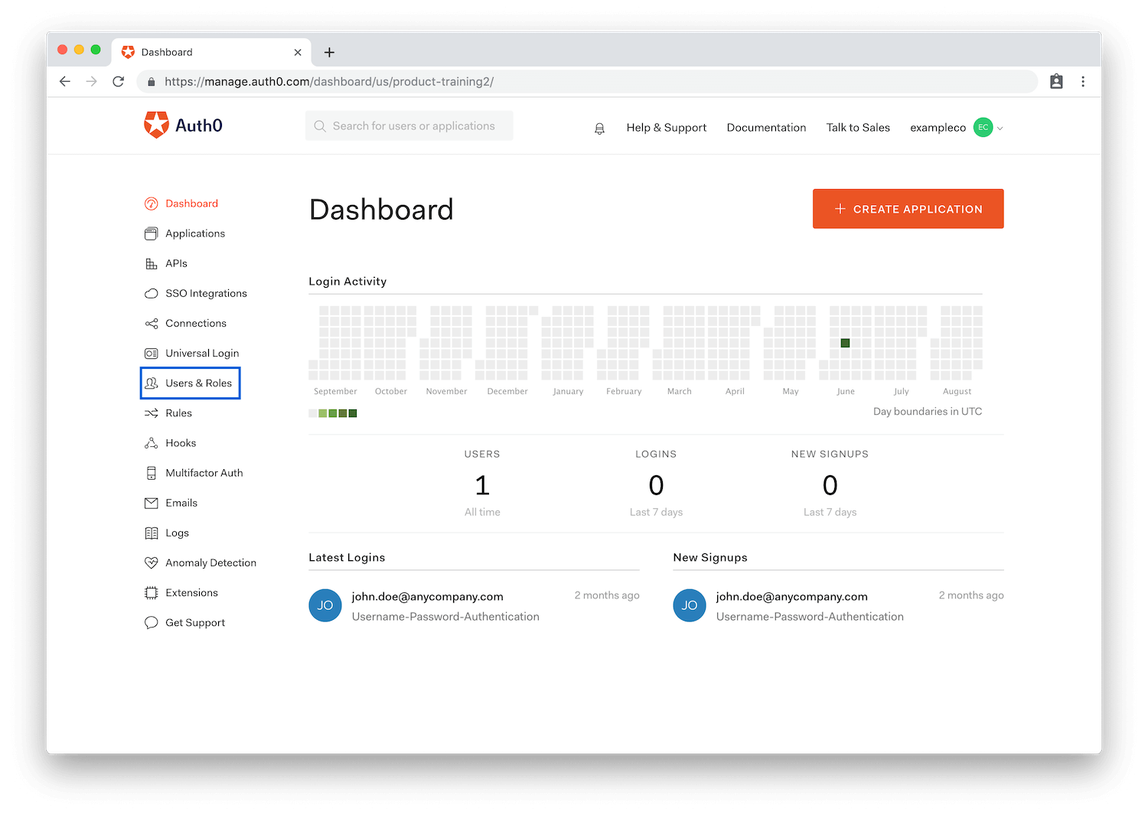Close the Dashboard browser tab
Viewport: 1148px width, 815px height.
[x=297, y=52]
